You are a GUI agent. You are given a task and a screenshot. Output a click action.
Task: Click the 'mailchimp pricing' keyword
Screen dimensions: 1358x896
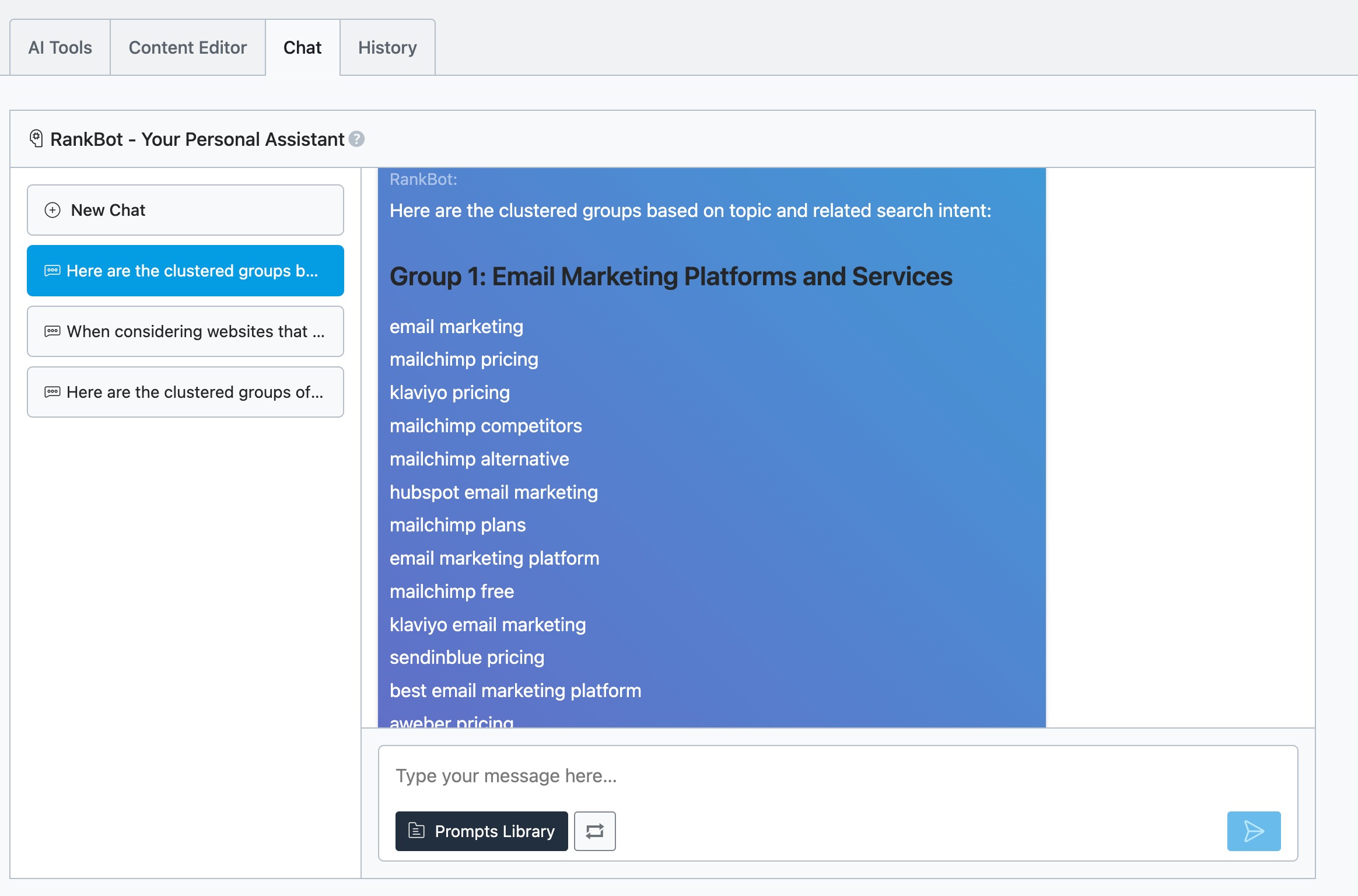[464, 359]
